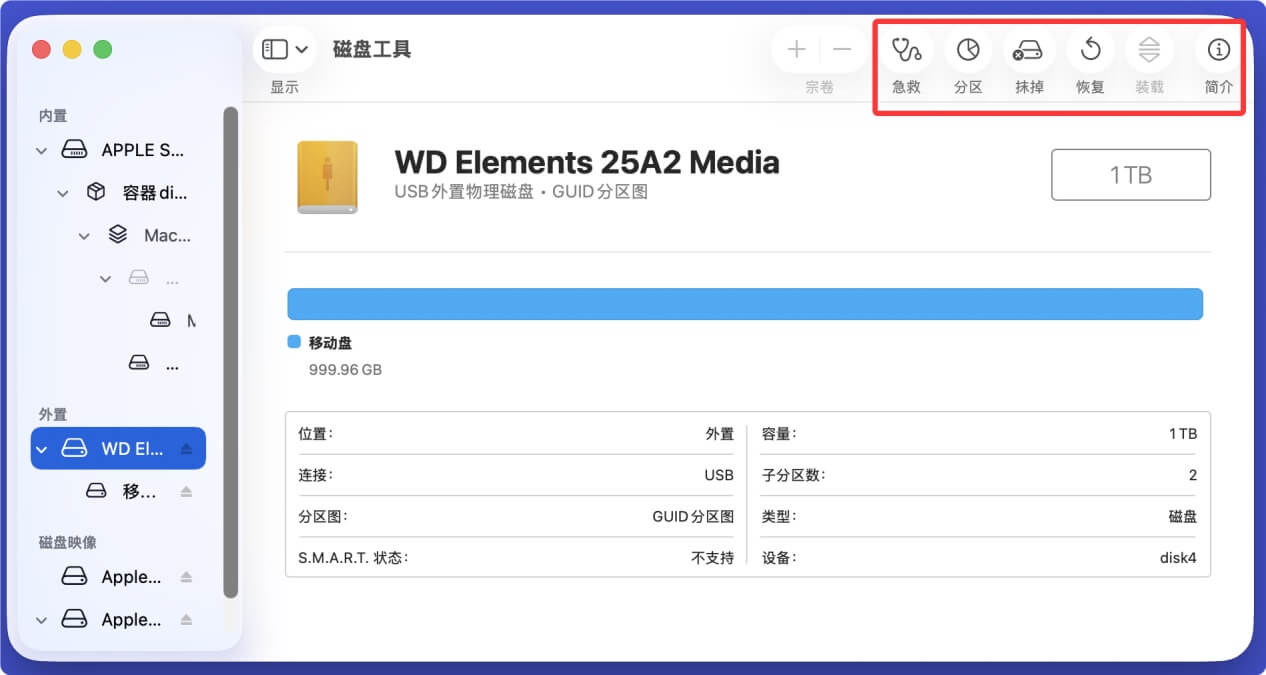Screen dimensions: 1266x675
Task: Select the 抹掉 (Erase) toolbar icon
Action: pyautogui.click(x=1028, y=49)
